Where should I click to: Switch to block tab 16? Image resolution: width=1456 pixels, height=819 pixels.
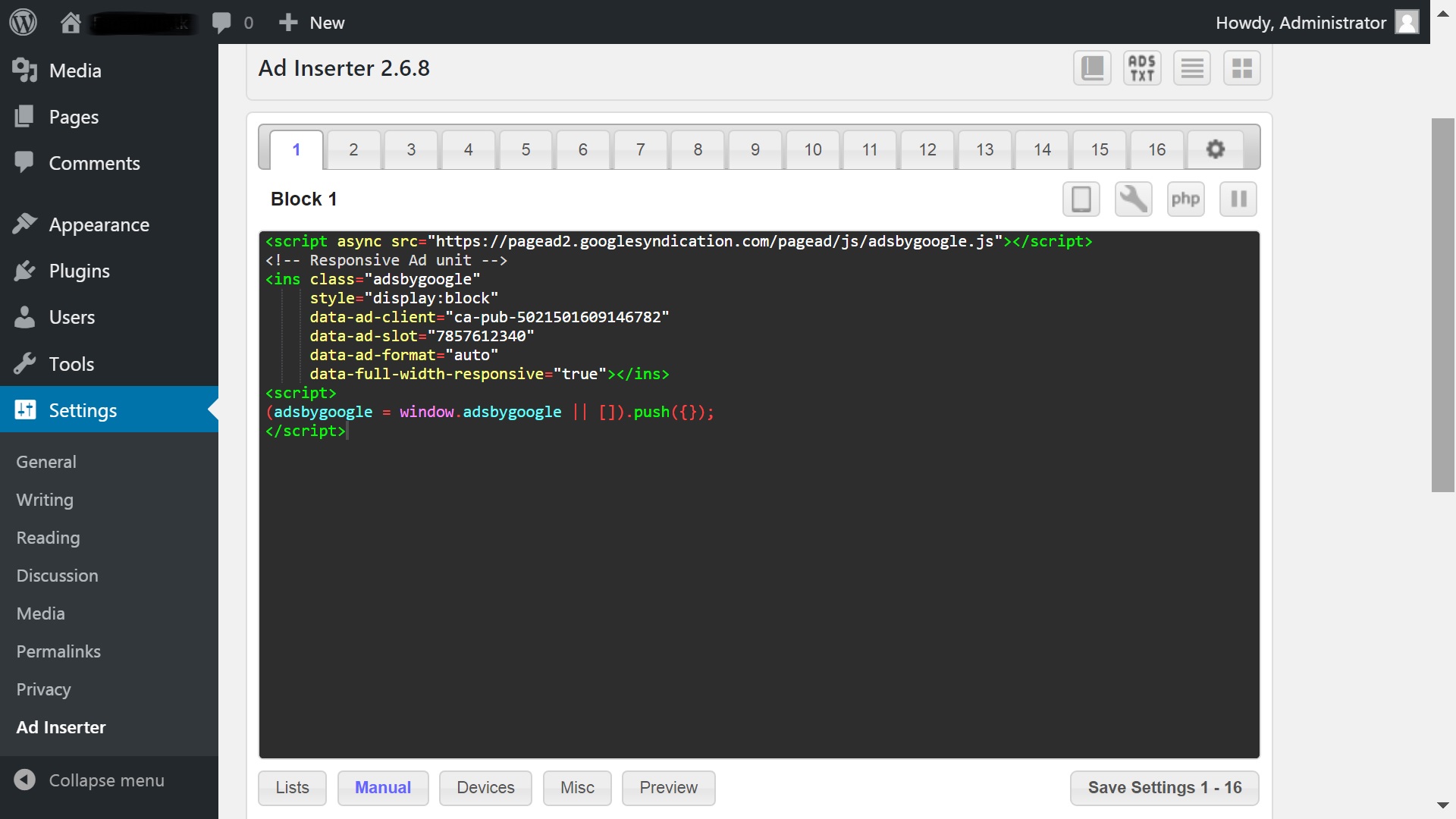[x=1157, y=149]
